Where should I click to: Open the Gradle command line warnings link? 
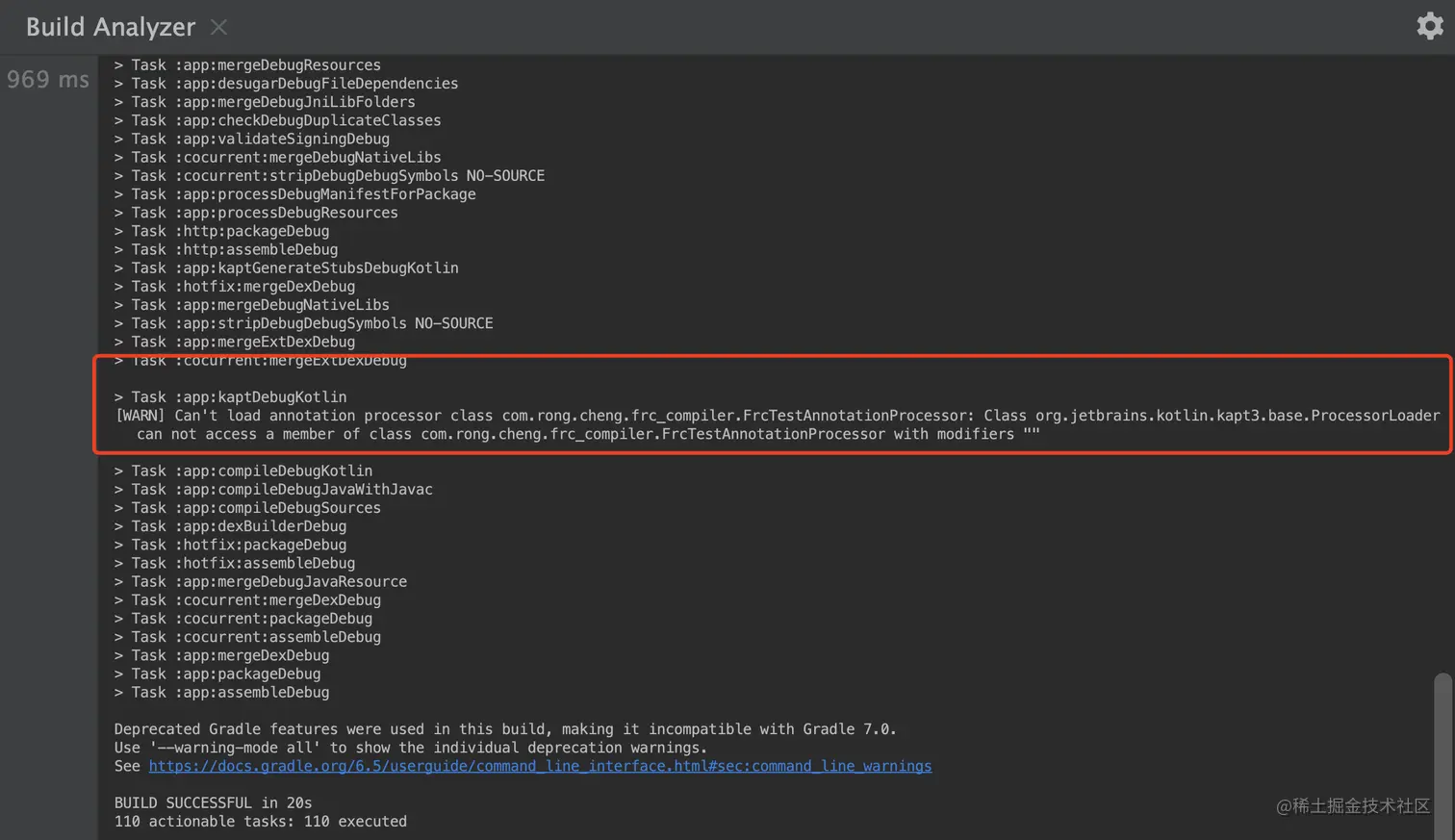coord(540,766)
